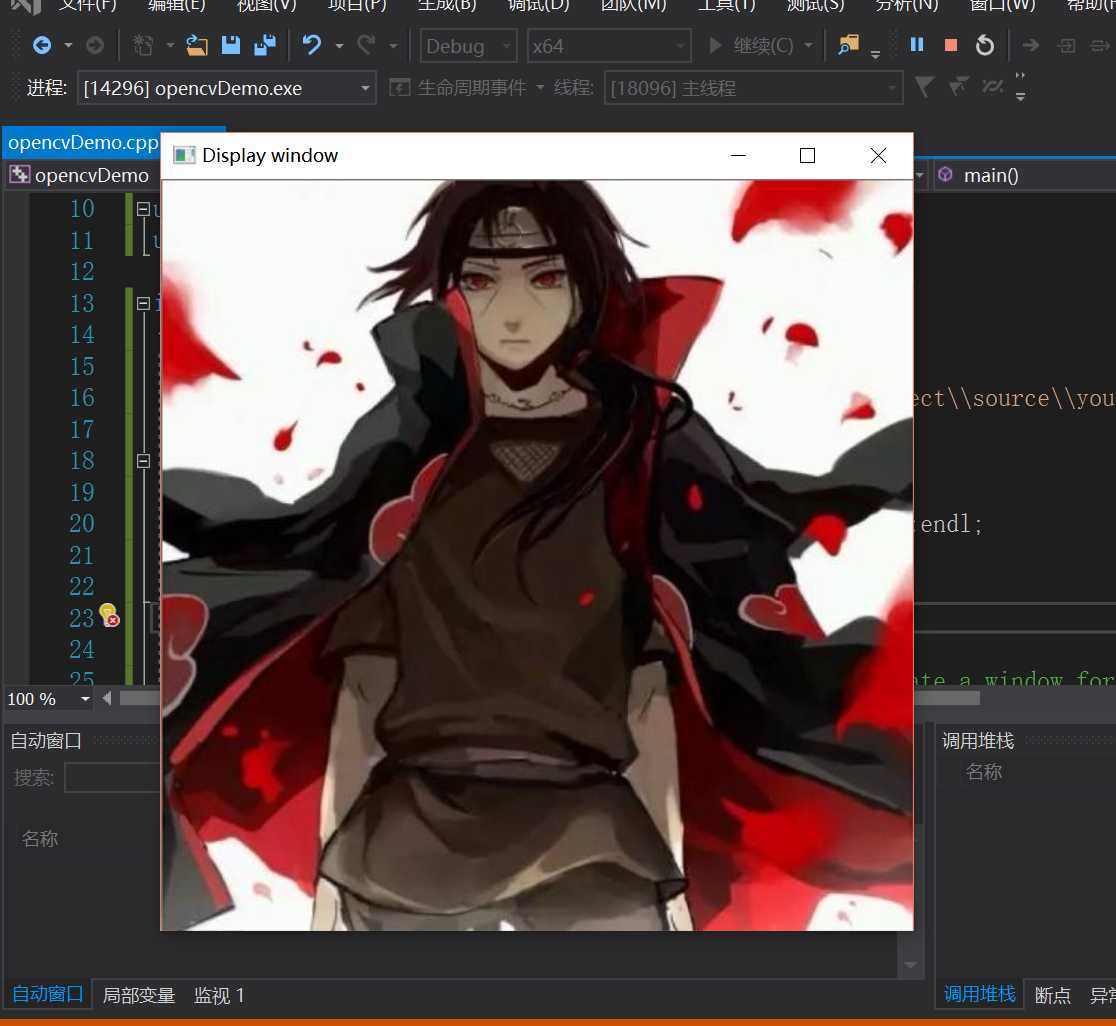This screenshot has height=1026, width=1116.
Task: Click the 名称 column header in 调用堆栈 panel
Action: [984, 771]
